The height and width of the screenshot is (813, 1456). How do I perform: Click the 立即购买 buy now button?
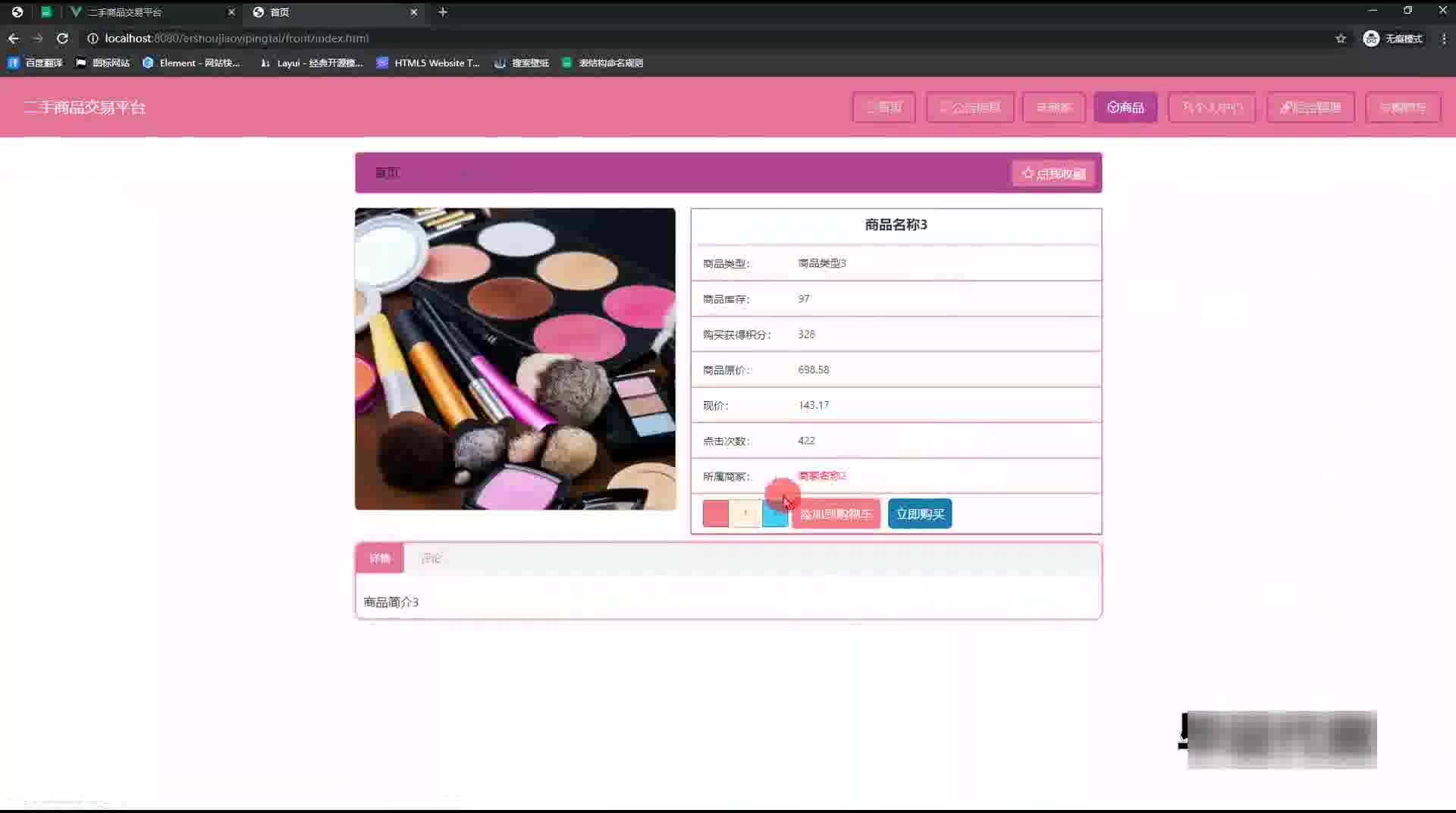(920, 513)
